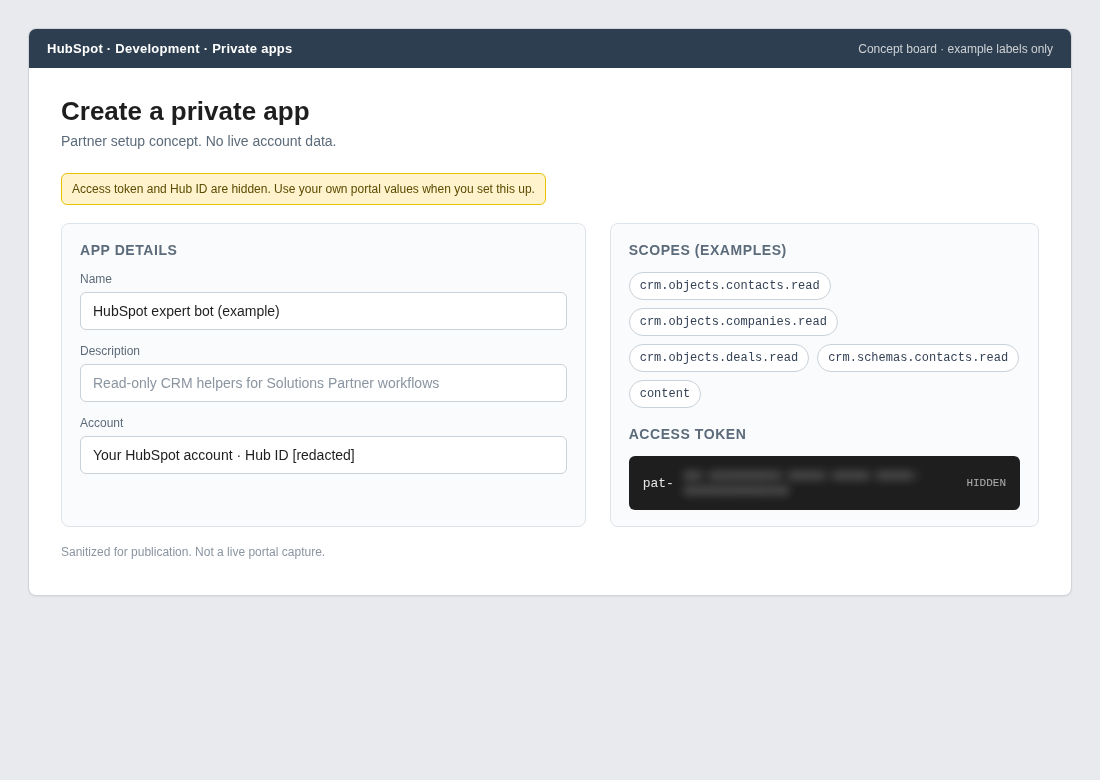1100x780 pixels.
Task: Click the 'Create a private app' heading
Action: click(x=185, y=111)
